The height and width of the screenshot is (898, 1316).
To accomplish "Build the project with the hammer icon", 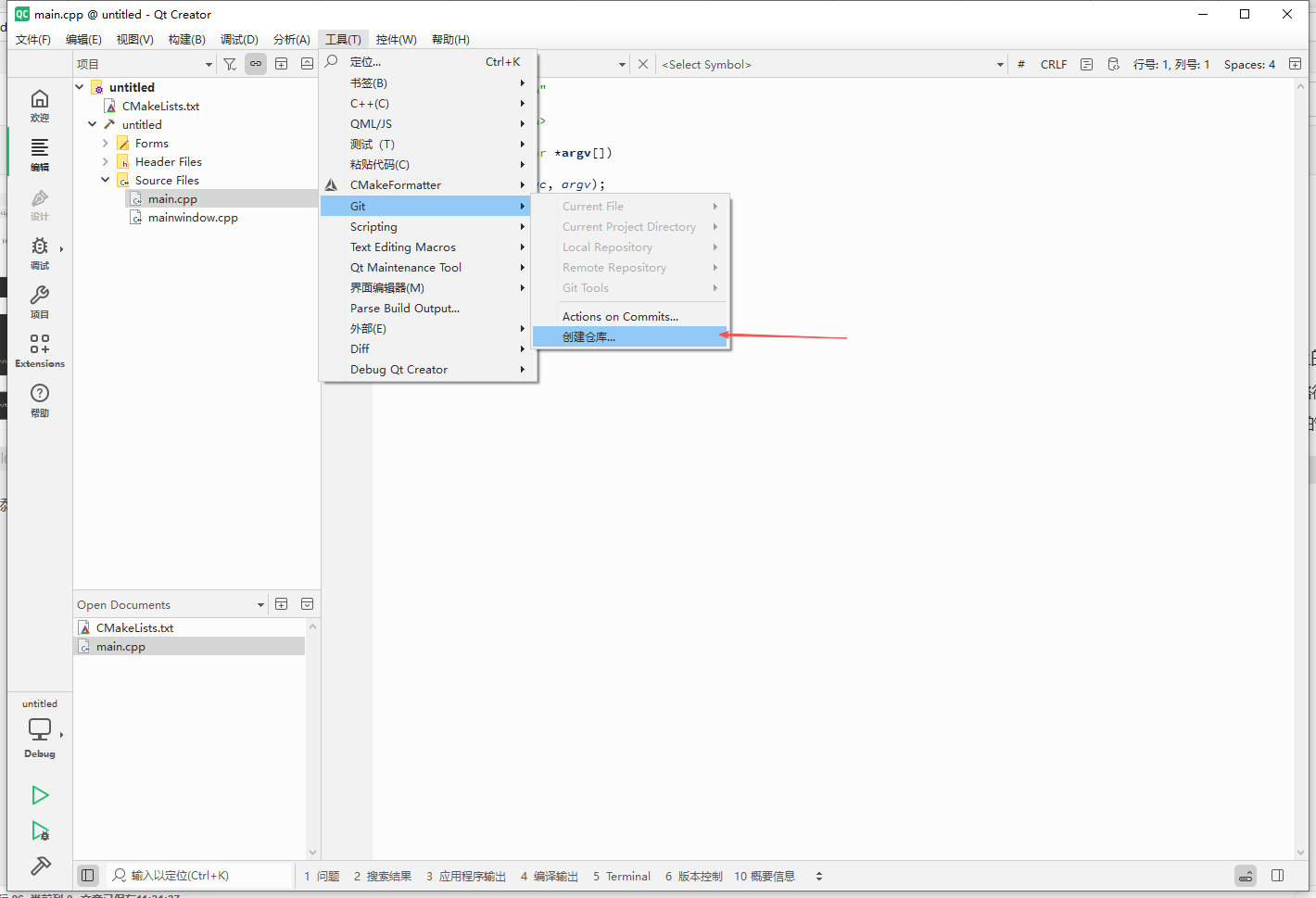I will pos(40,866).
